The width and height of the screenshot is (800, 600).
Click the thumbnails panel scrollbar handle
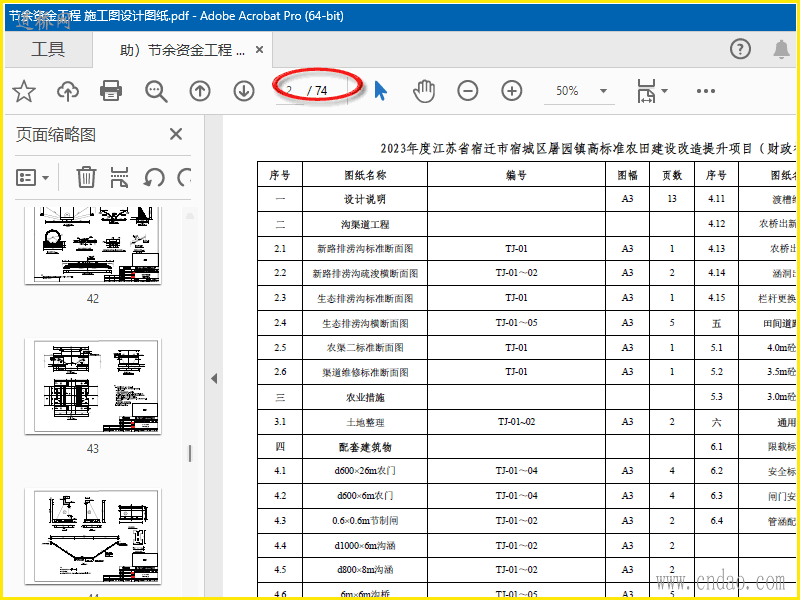(190, 453)
